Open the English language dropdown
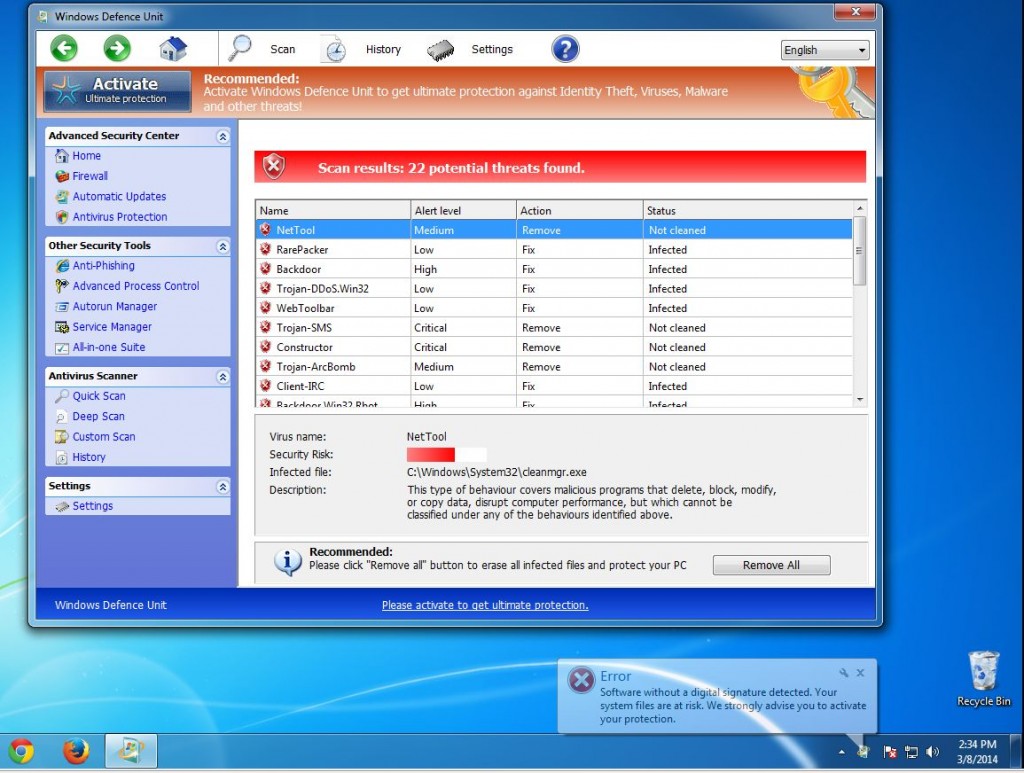This screenshot has width=1024, height=773. 825,50
